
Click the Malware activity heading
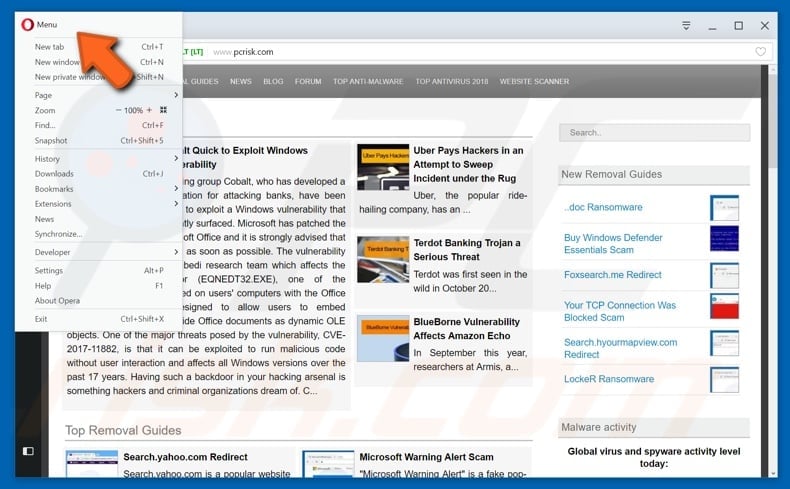point(599,427)
